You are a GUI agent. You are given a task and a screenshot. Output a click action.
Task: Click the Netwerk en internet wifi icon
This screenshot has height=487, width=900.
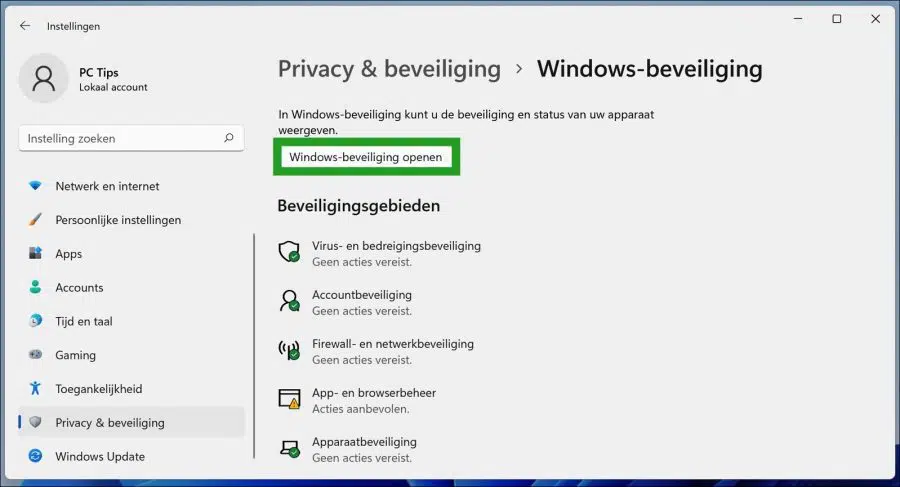(35, 186)
